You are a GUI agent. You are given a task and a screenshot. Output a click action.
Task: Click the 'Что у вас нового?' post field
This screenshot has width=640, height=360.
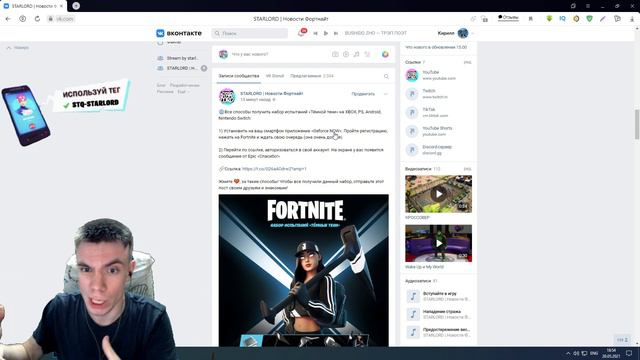point(250,54)
